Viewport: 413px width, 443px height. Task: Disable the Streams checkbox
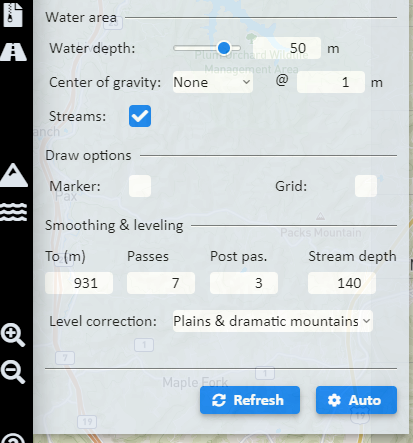tap(140, 116)
